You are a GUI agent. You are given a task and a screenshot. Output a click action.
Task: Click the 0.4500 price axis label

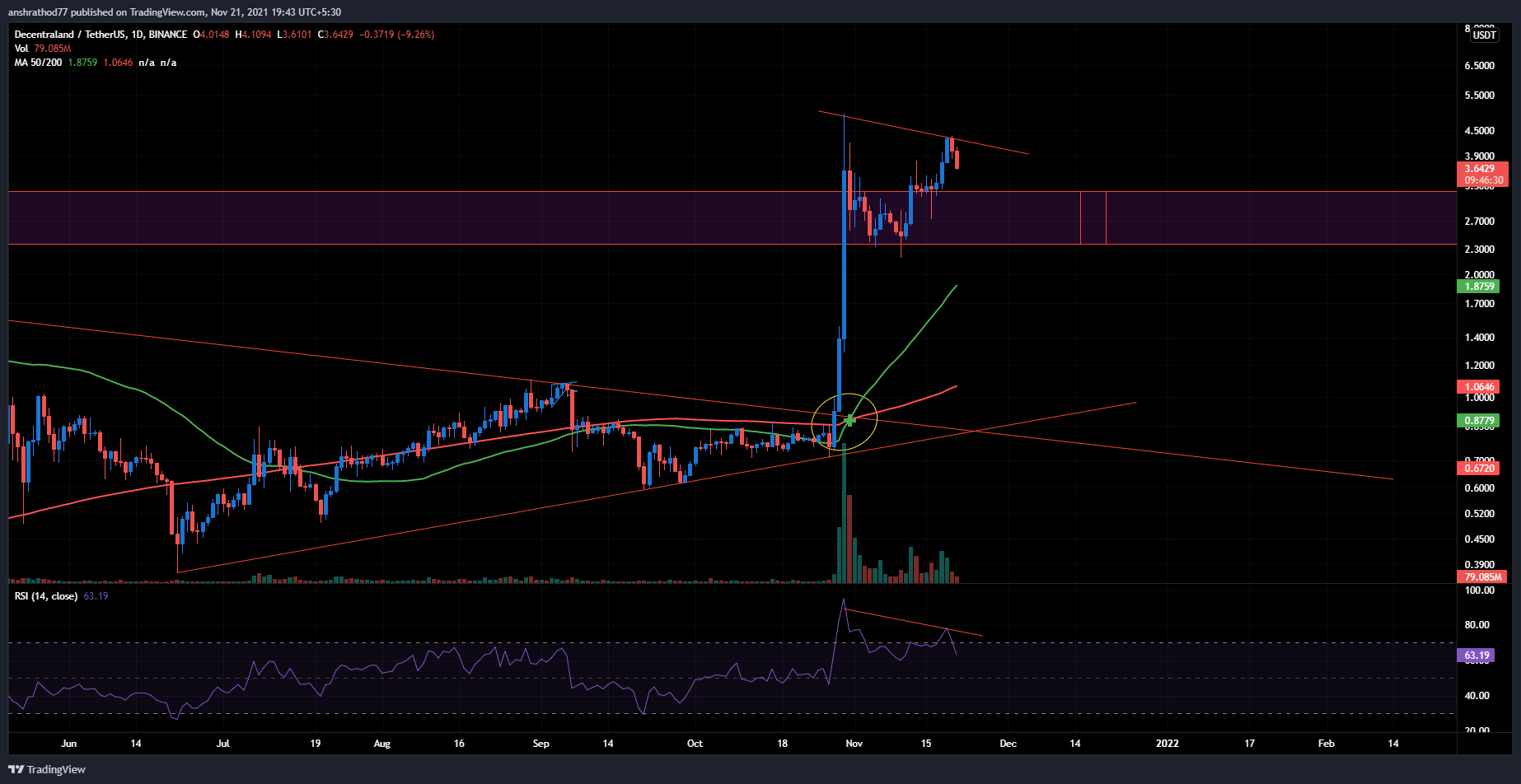point(1479,539)
